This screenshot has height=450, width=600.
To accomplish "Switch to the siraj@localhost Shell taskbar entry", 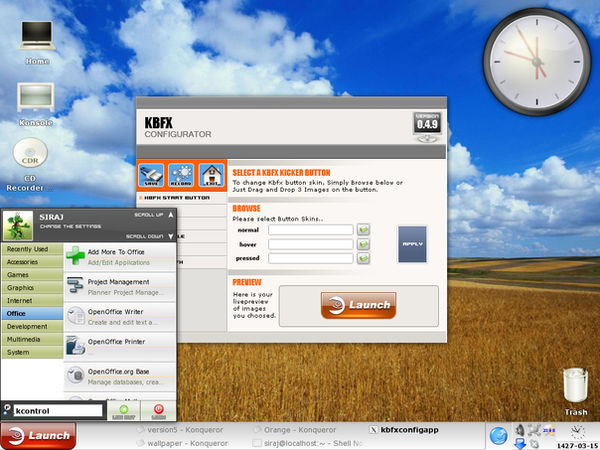I will pos(307,443).
